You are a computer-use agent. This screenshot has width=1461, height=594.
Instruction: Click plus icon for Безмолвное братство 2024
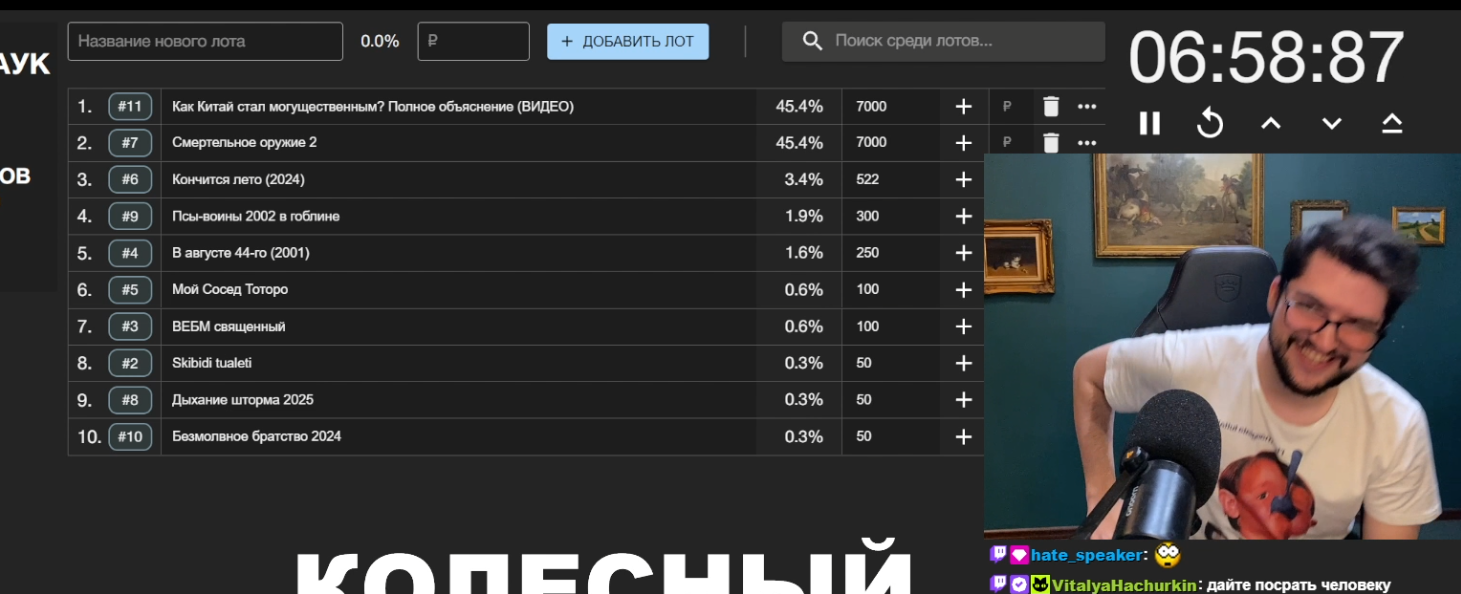coord(963,436)
